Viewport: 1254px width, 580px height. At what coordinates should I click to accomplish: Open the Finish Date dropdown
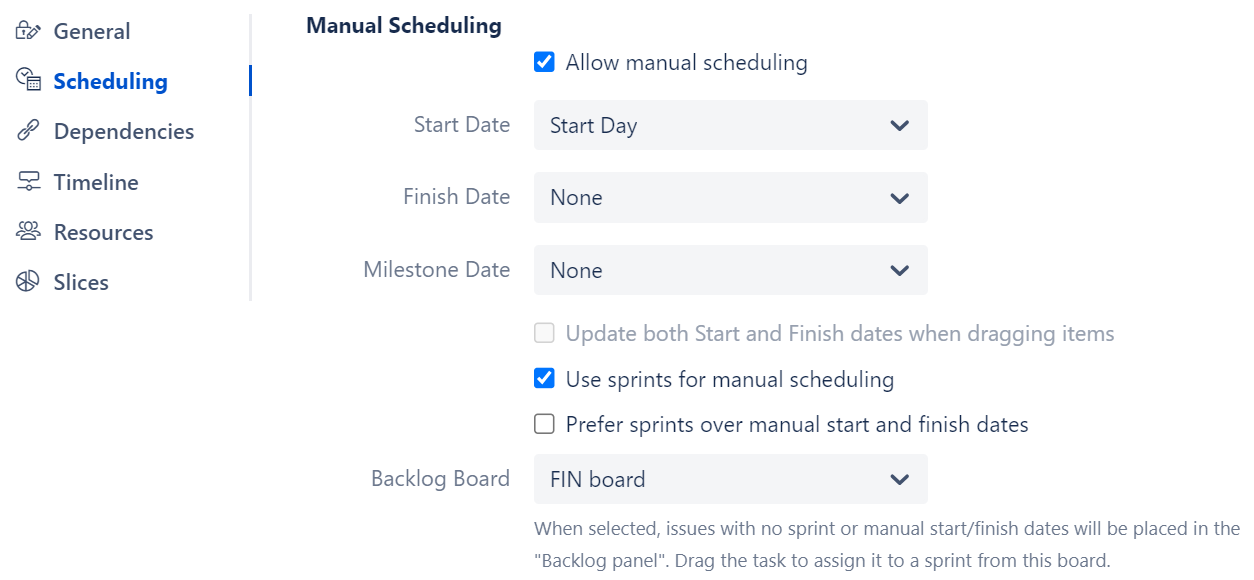[731, 197]
